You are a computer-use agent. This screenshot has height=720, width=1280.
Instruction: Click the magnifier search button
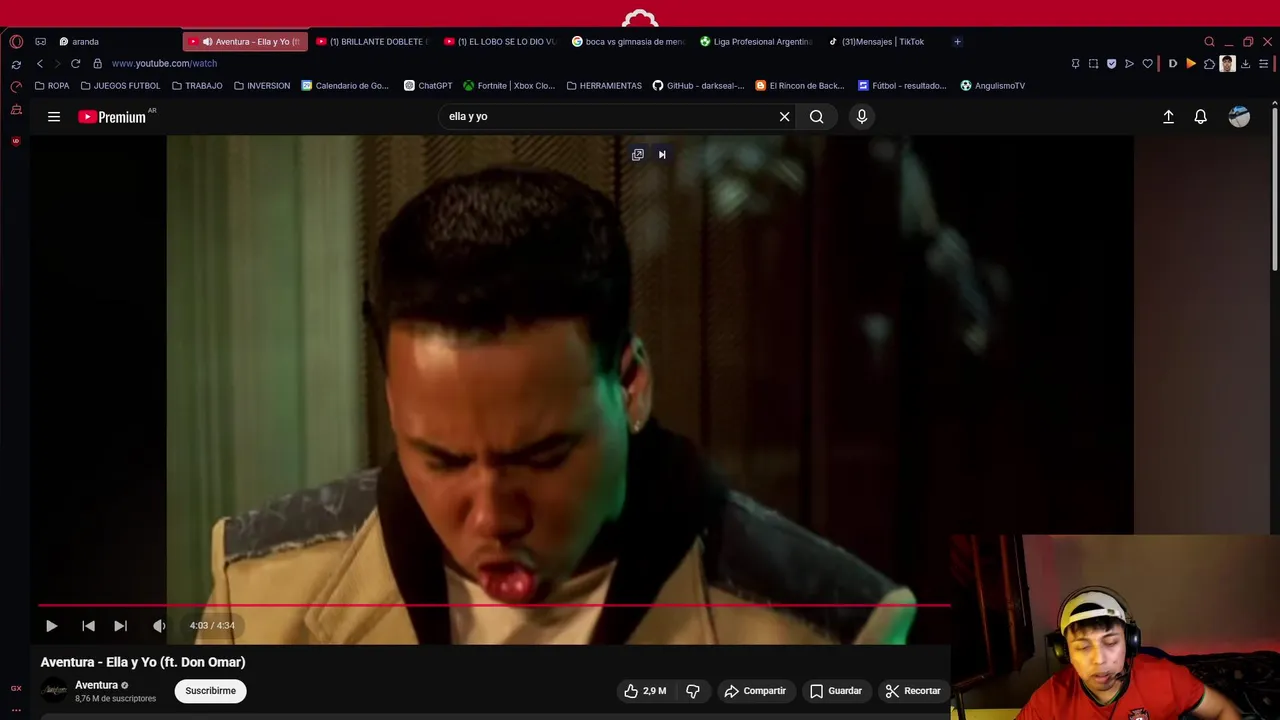(817, 117)
